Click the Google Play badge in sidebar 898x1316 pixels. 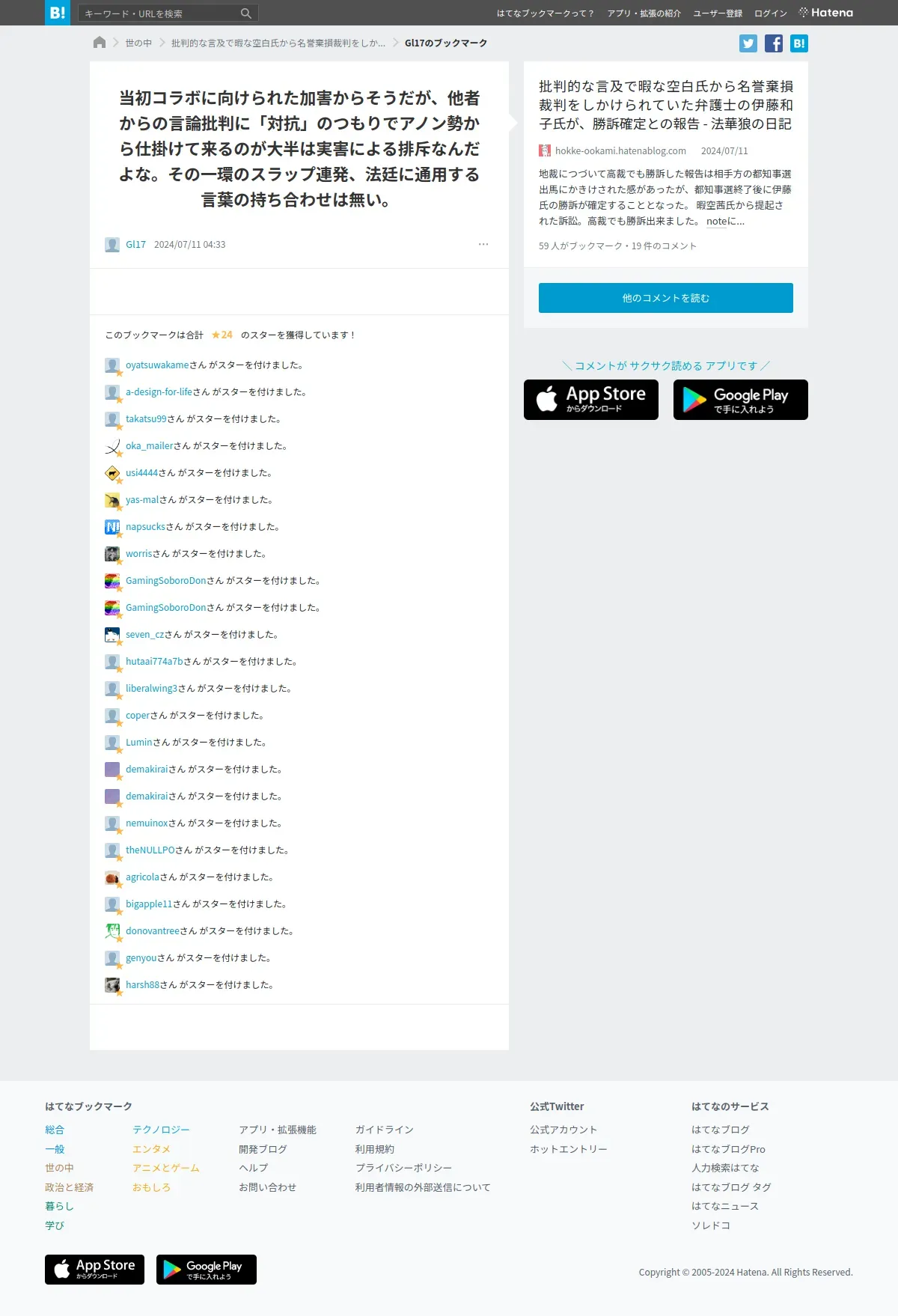tap(741, 400)
